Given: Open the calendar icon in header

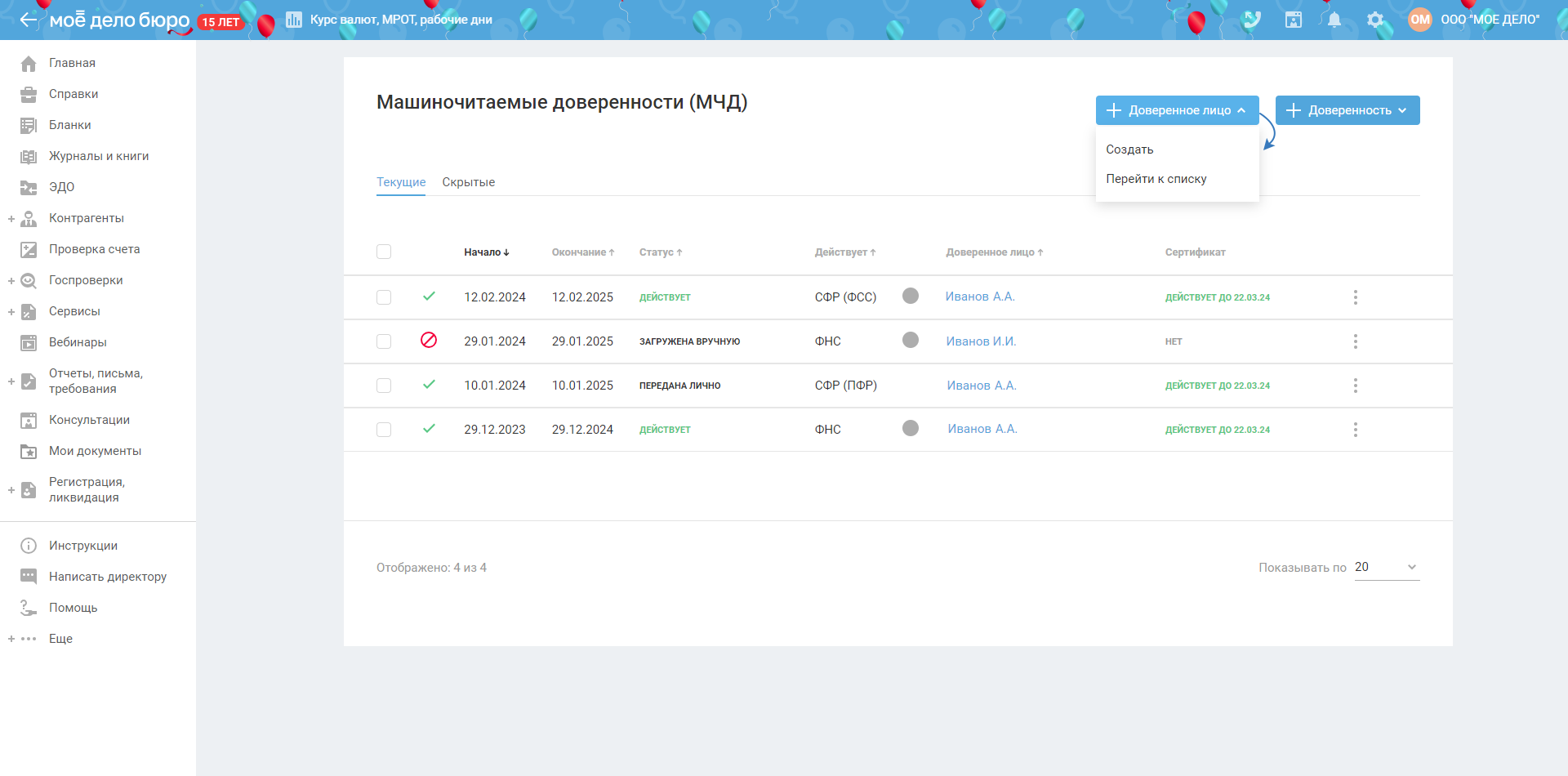Looking at the screenshot, I should [x=1294, y=20].
